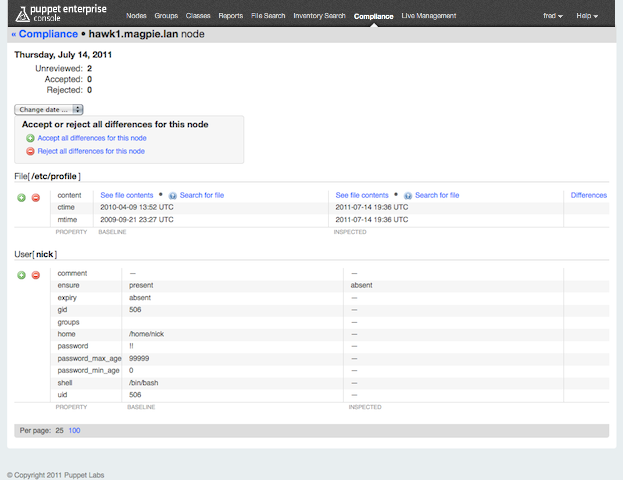Screen dimensions: 623x480
Task: Click inspected search magnifier icon
Action: (x=408, y=195)
